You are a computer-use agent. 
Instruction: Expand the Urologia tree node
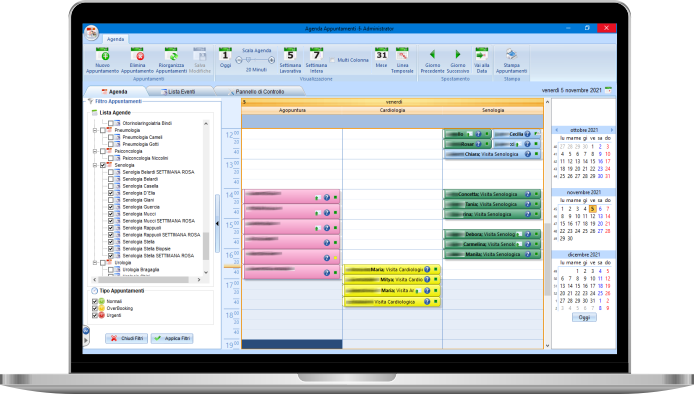95,263
